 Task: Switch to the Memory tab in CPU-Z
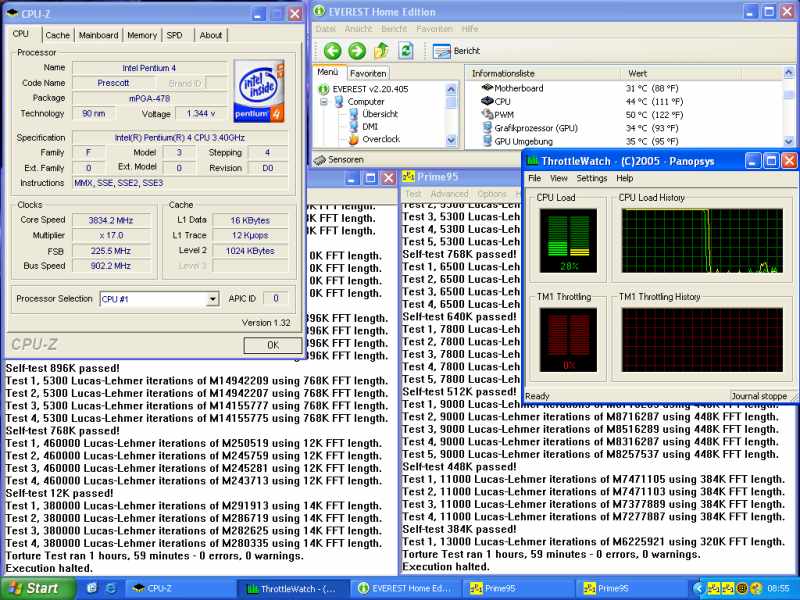tap(142, 35)
